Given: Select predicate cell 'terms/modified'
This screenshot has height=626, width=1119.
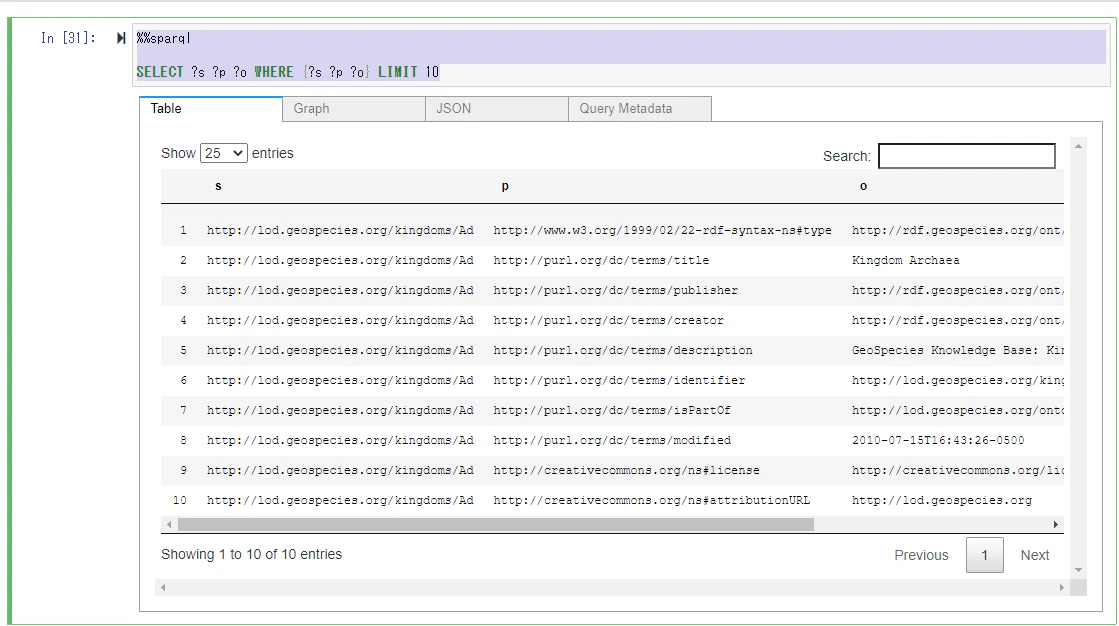Looking at the screenshot, I should click(612, 440).
